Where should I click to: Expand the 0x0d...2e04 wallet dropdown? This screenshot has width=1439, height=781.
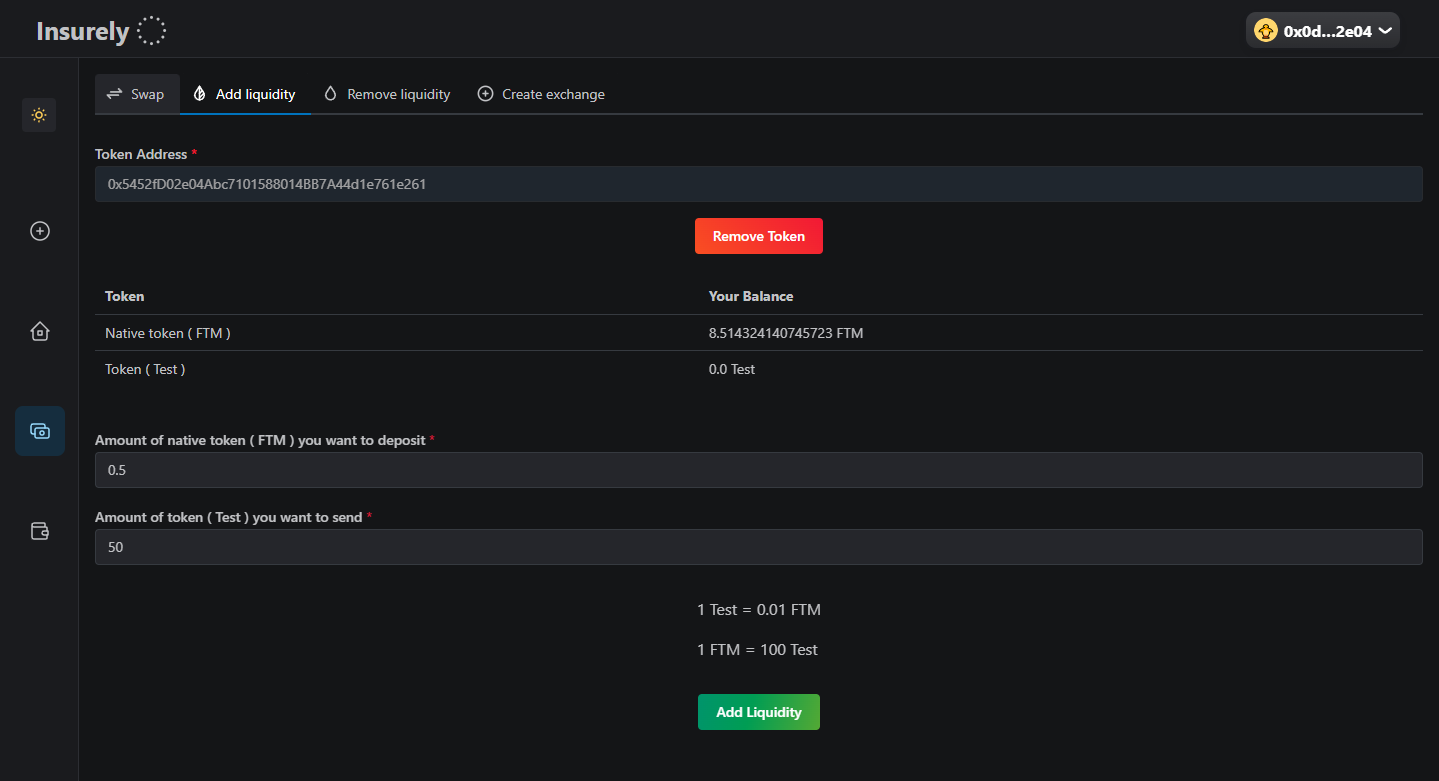coord(1322,30)
